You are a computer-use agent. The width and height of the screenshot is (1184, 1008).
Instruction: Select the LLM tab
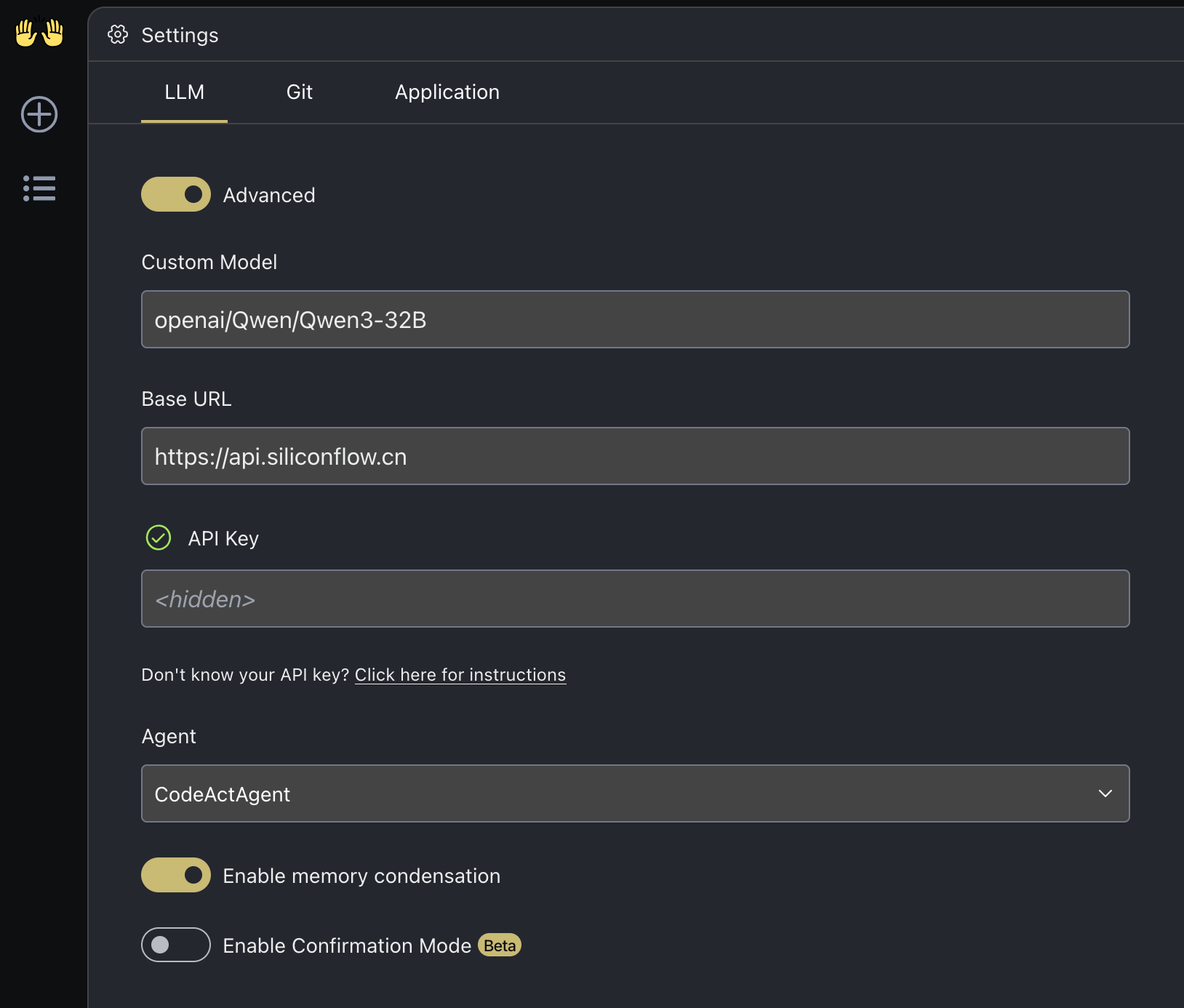click(184, 92)
